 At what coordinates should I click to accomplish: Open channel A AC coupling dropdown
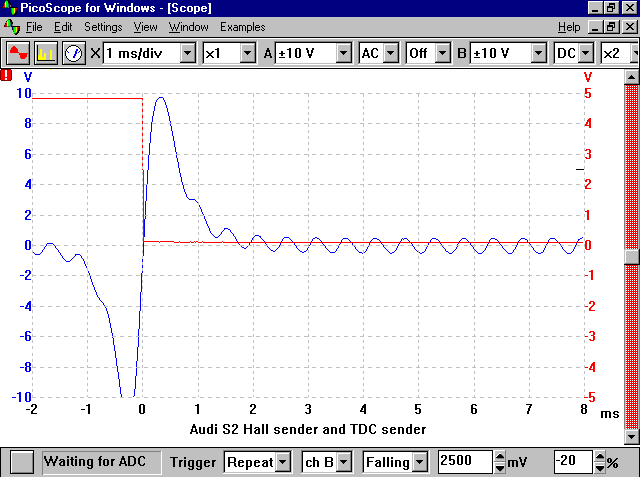[390, 53]
